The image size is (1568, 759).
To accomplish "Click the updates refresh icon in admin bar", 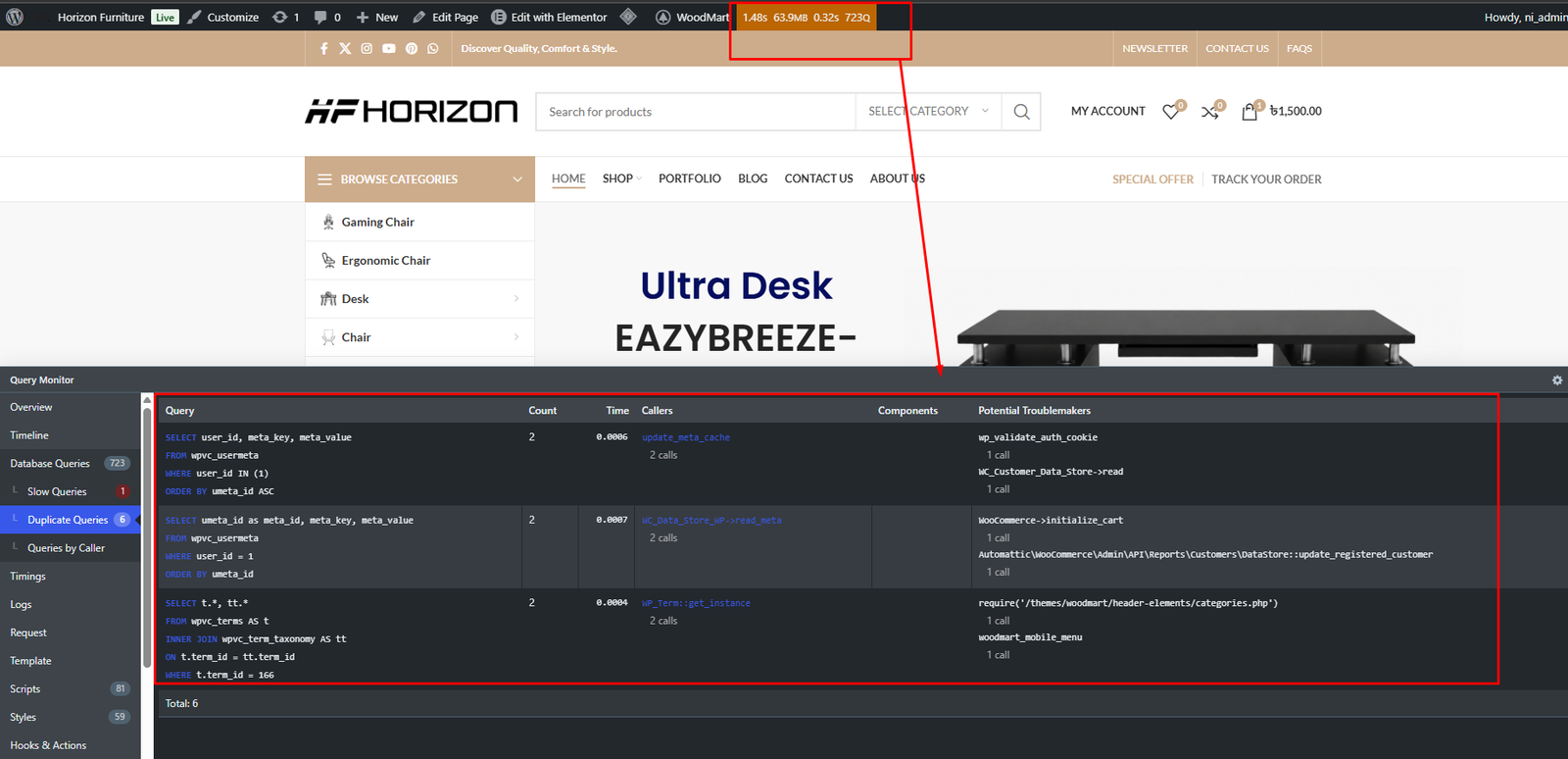I will 280,17.
